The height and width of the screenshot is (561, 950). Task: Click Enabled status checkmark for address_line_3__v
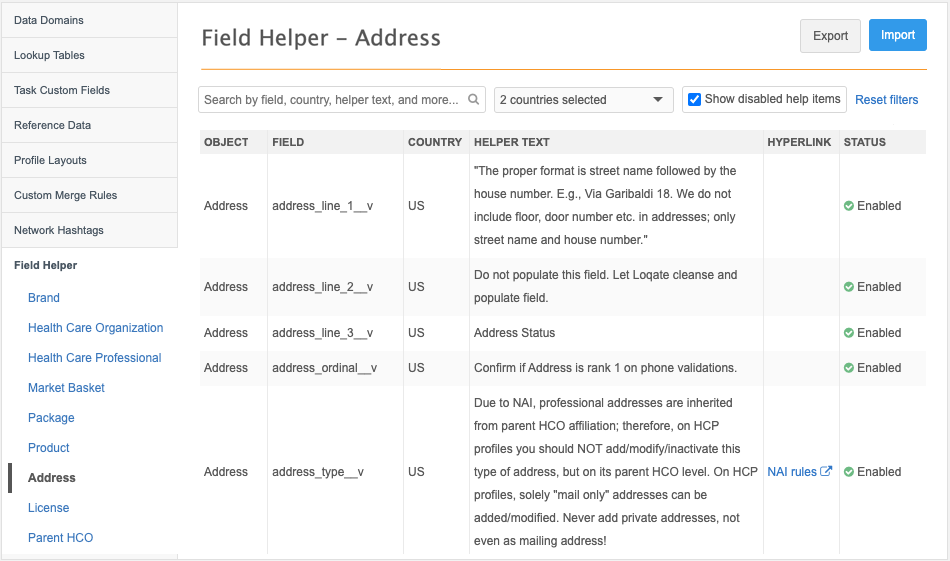[x=848, y=333]
